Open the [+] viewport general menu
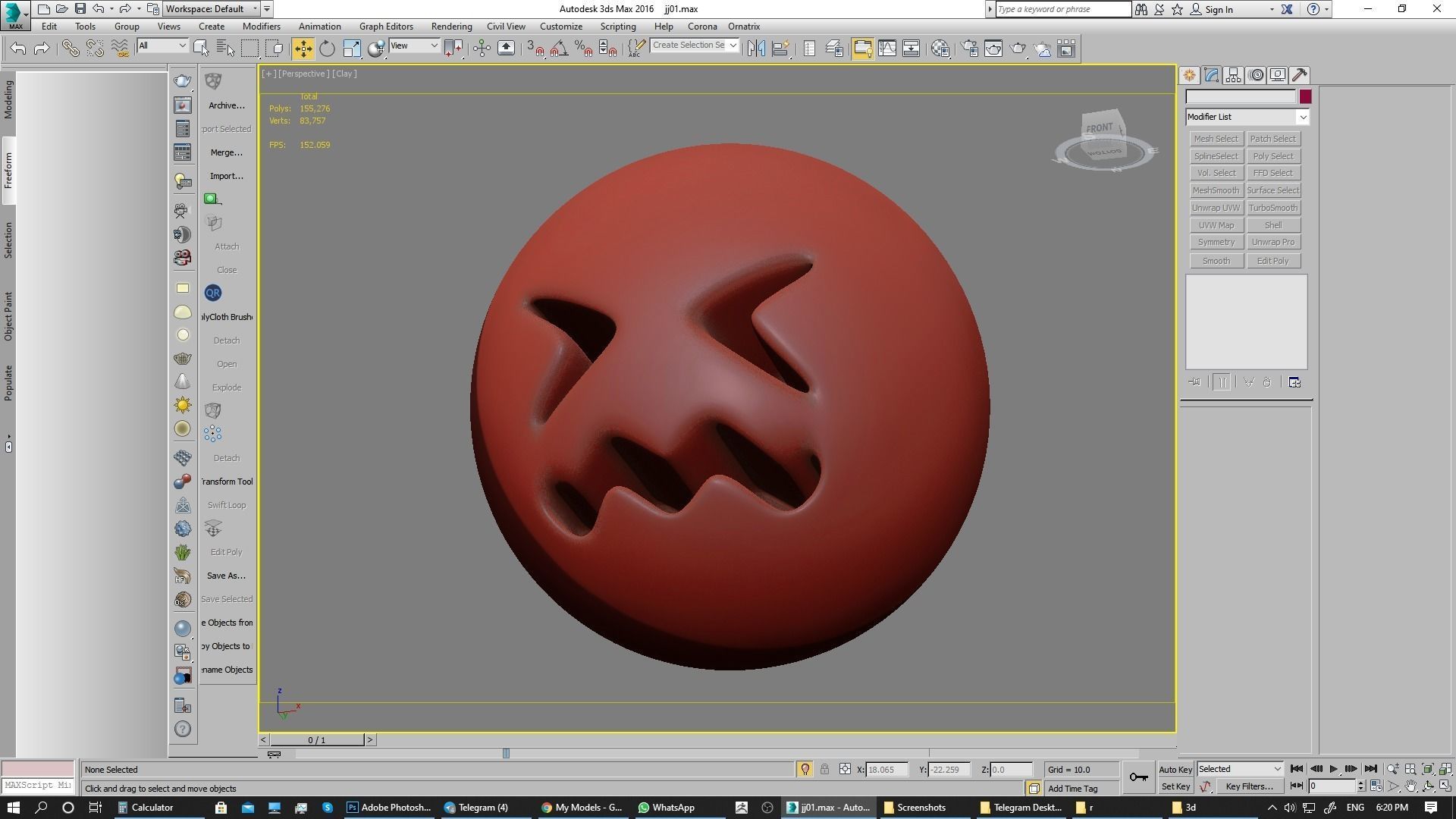This screenshot has height=819, width=1456. coord(268,74)
